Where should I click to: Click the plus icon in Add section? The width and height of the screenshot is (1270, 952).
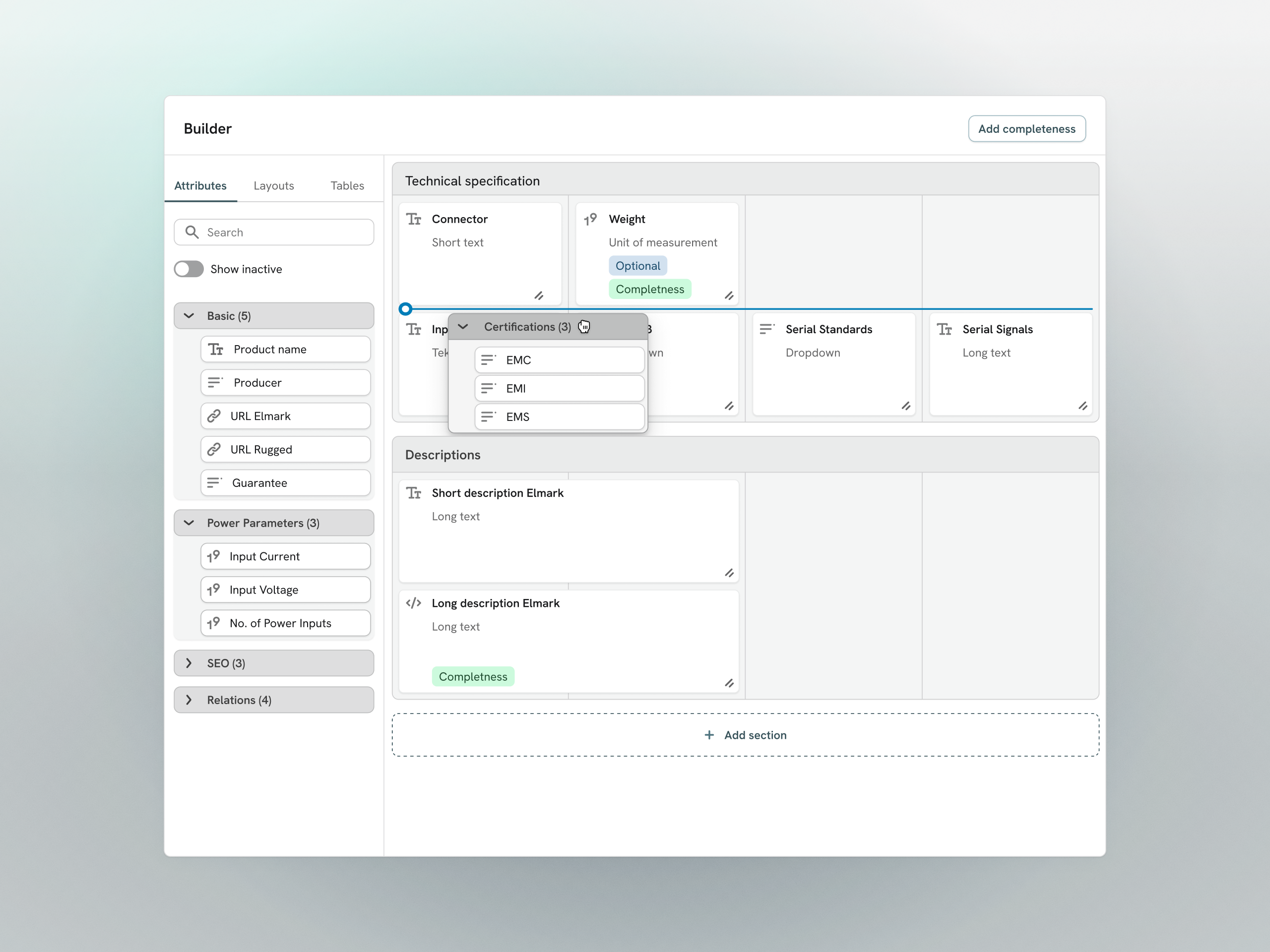click(x=709, y=735)
